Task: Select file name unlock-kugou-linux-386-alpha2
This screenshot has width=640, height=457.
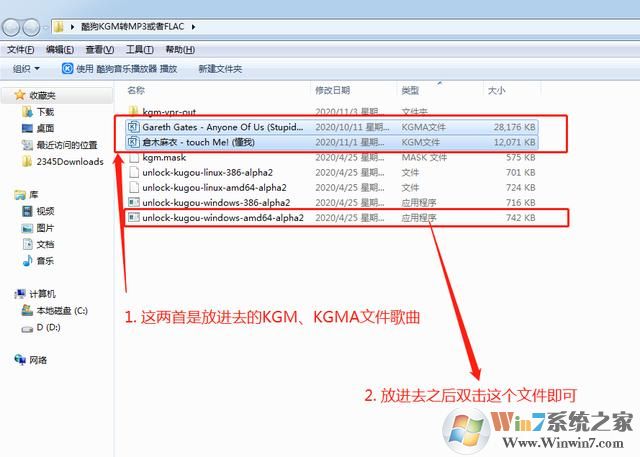Action: (x=207, y=172)
